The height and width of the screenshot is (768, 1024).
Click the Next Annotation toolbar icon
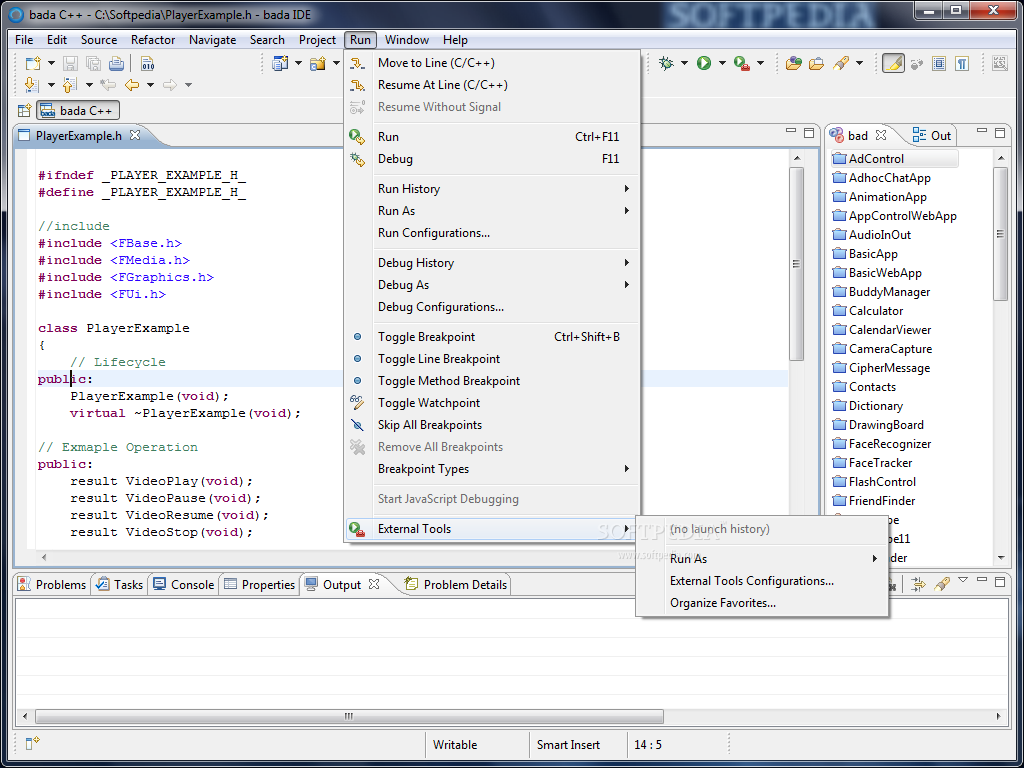coord(30,85)
